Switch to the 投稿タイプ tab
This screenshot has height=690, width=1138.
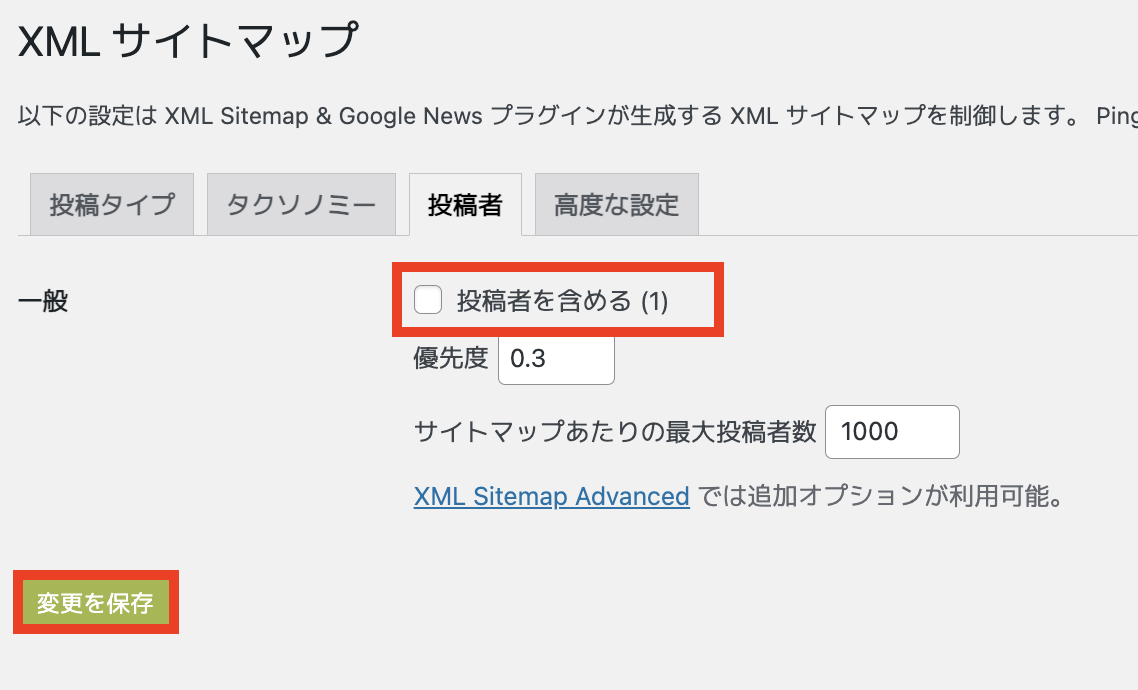pos(112,205)
